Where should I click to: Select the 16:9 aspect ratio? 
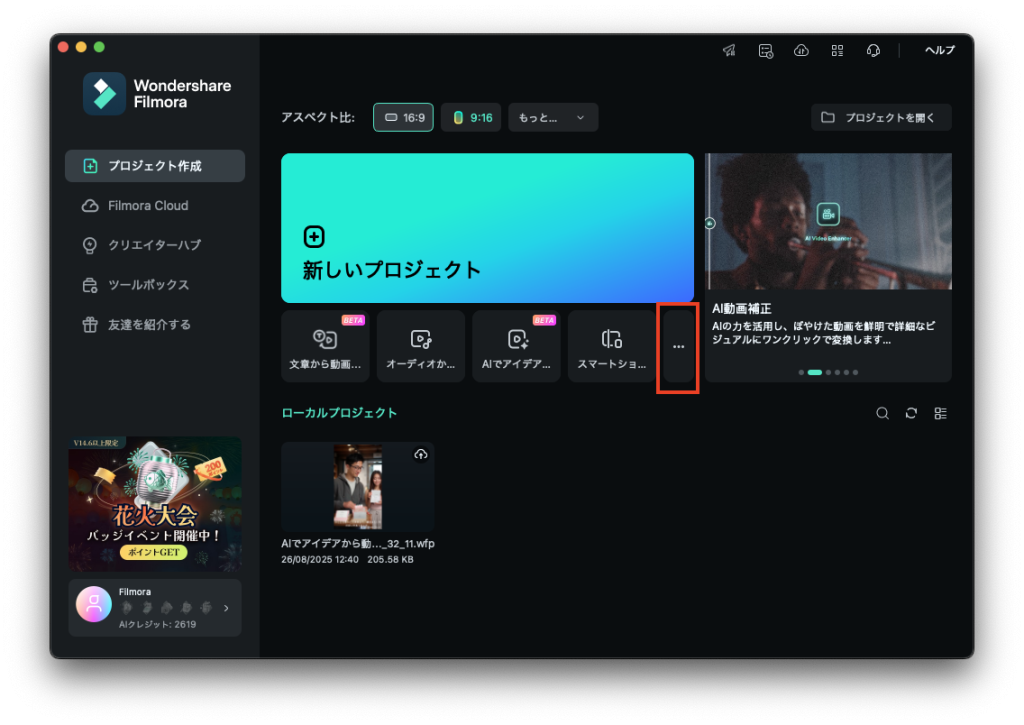[x=405, y=117]
